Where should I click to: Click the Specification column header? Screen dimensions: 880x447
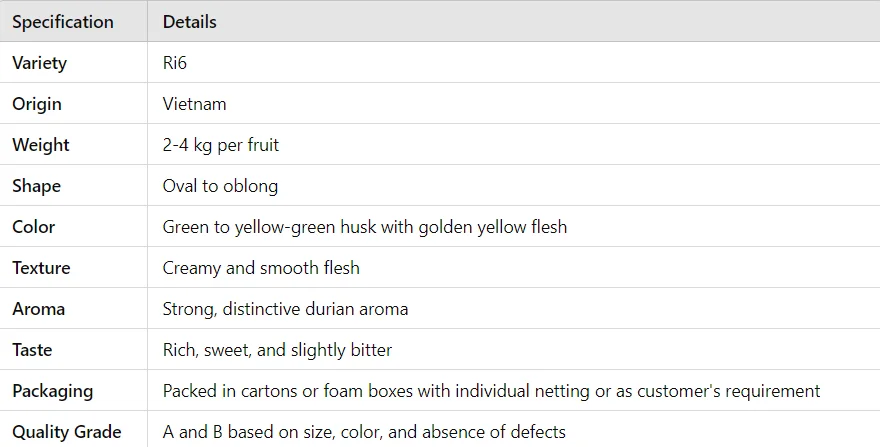pyautogui.click(x=63, y=22)
